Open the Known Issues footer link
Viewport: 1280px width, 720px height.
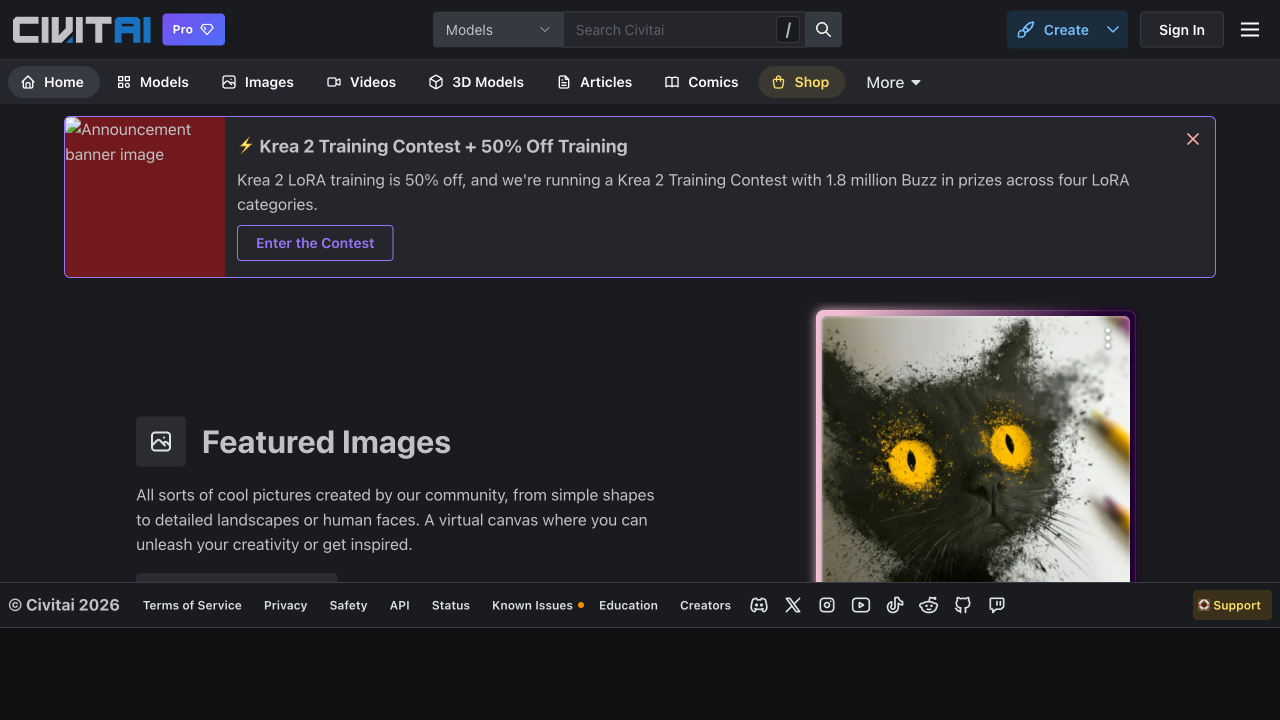pos(537,605)
